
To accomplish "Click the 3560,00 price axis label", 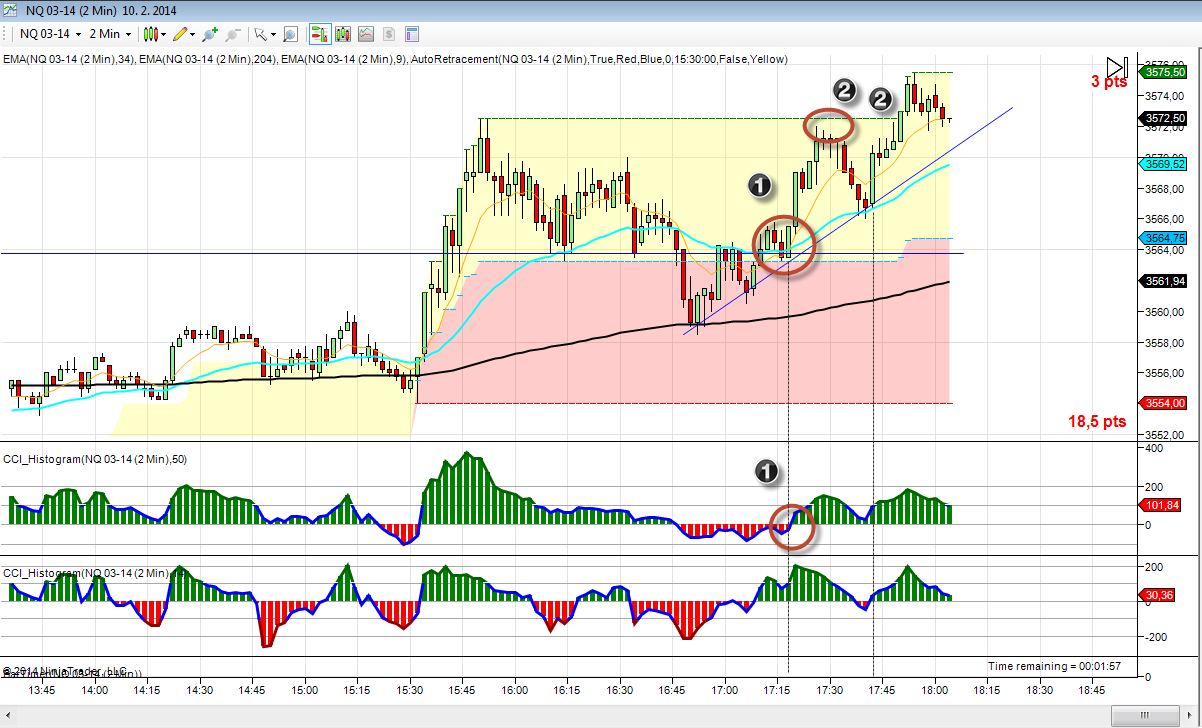I will 1165,312.
